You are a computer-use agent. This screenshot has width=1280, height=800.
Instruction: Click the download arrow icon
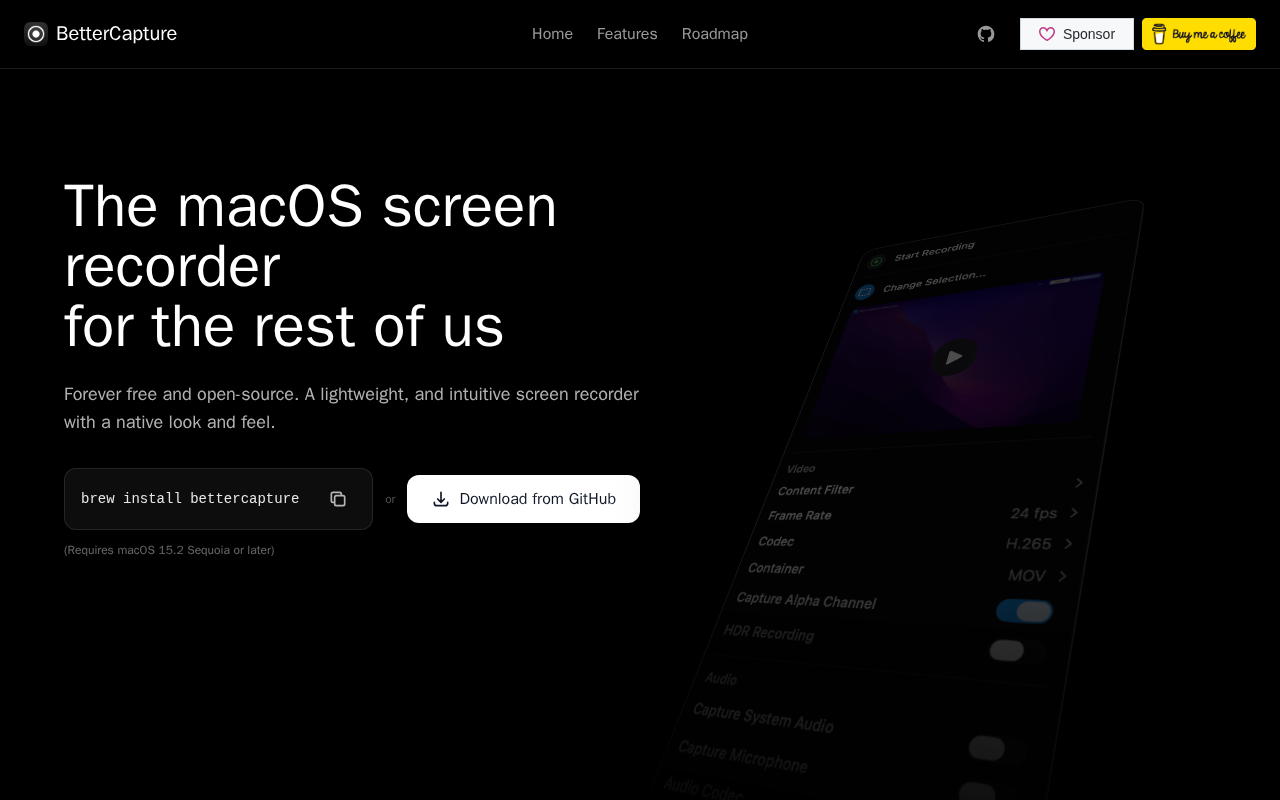tap(441, 499)
